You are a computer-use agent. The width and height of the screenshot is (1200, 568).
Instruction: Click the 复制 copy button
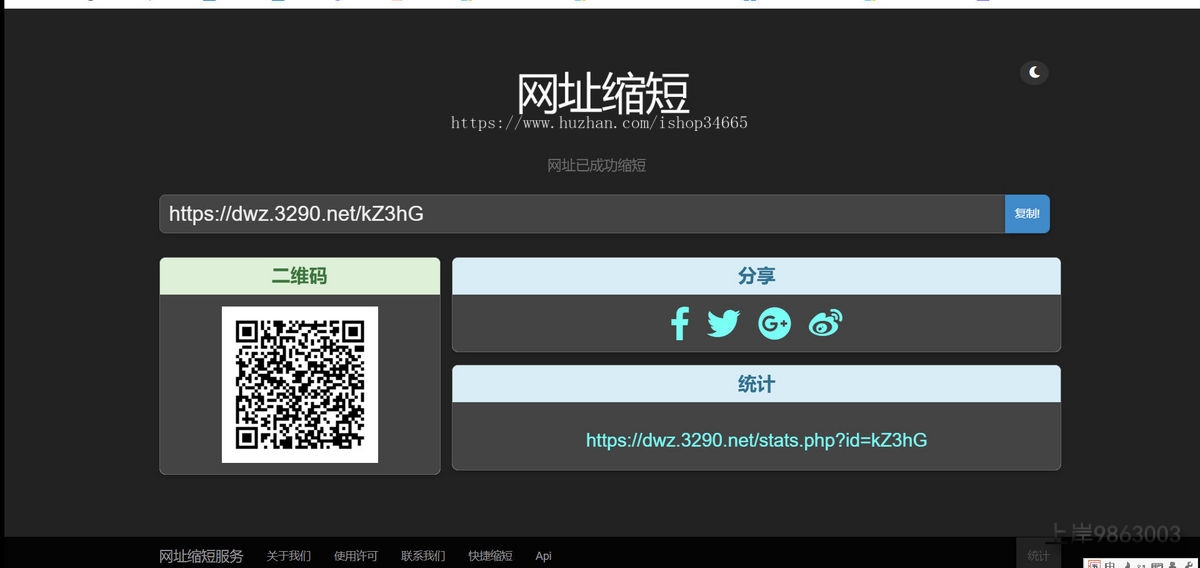click(x=1026, y=214)
